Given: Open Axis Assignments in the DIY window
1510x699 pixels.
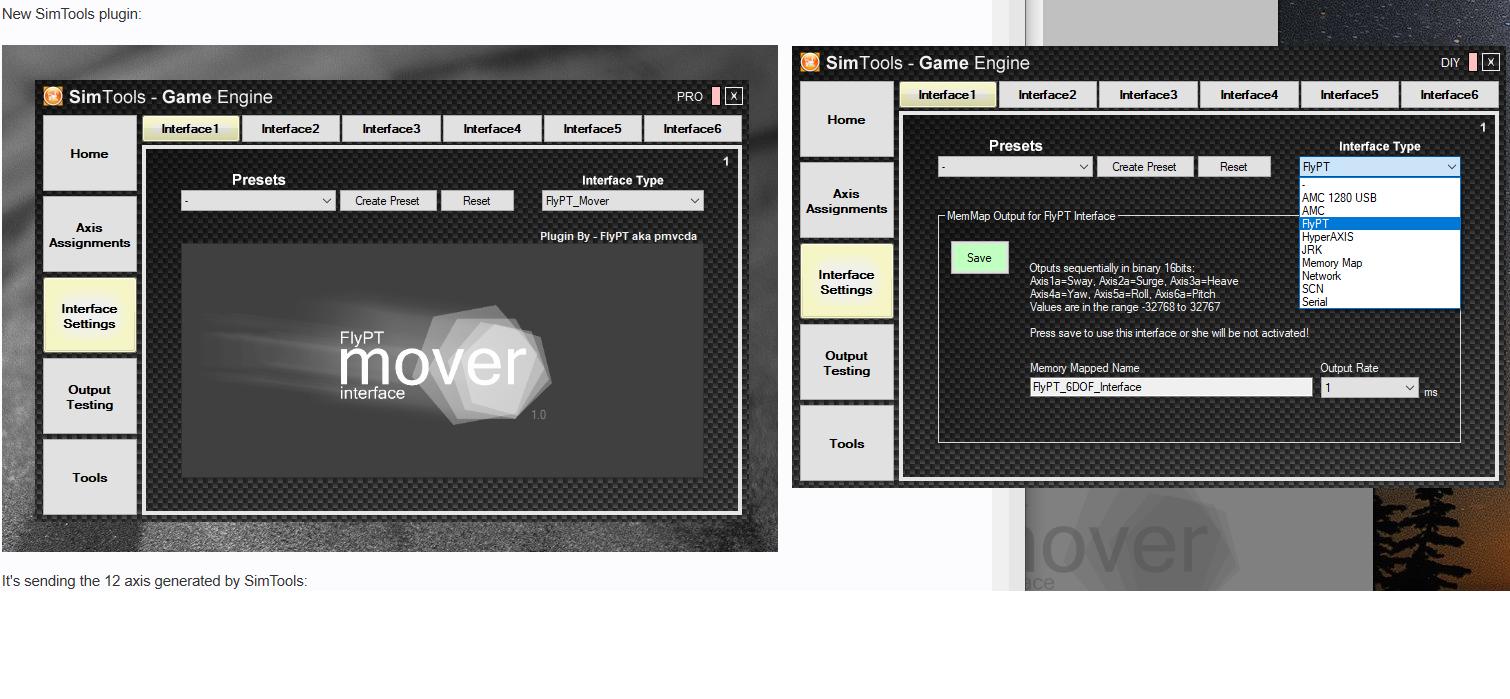Looking at the screenshot, I should point(847,200).
